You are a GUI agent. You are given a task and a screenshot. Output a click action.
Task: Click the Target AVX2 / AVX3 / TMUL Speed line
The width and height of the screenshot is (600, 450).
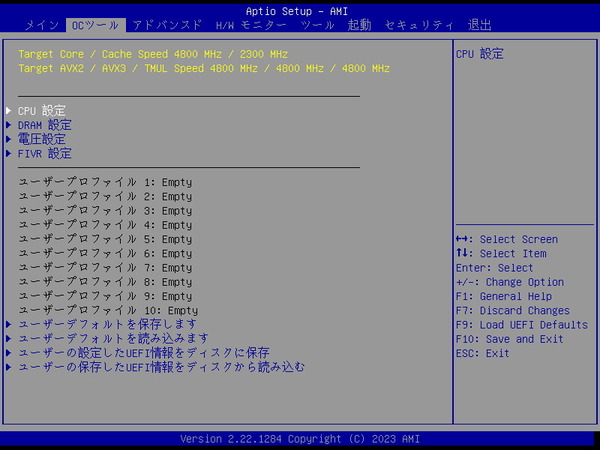click(x=204, y=68)
